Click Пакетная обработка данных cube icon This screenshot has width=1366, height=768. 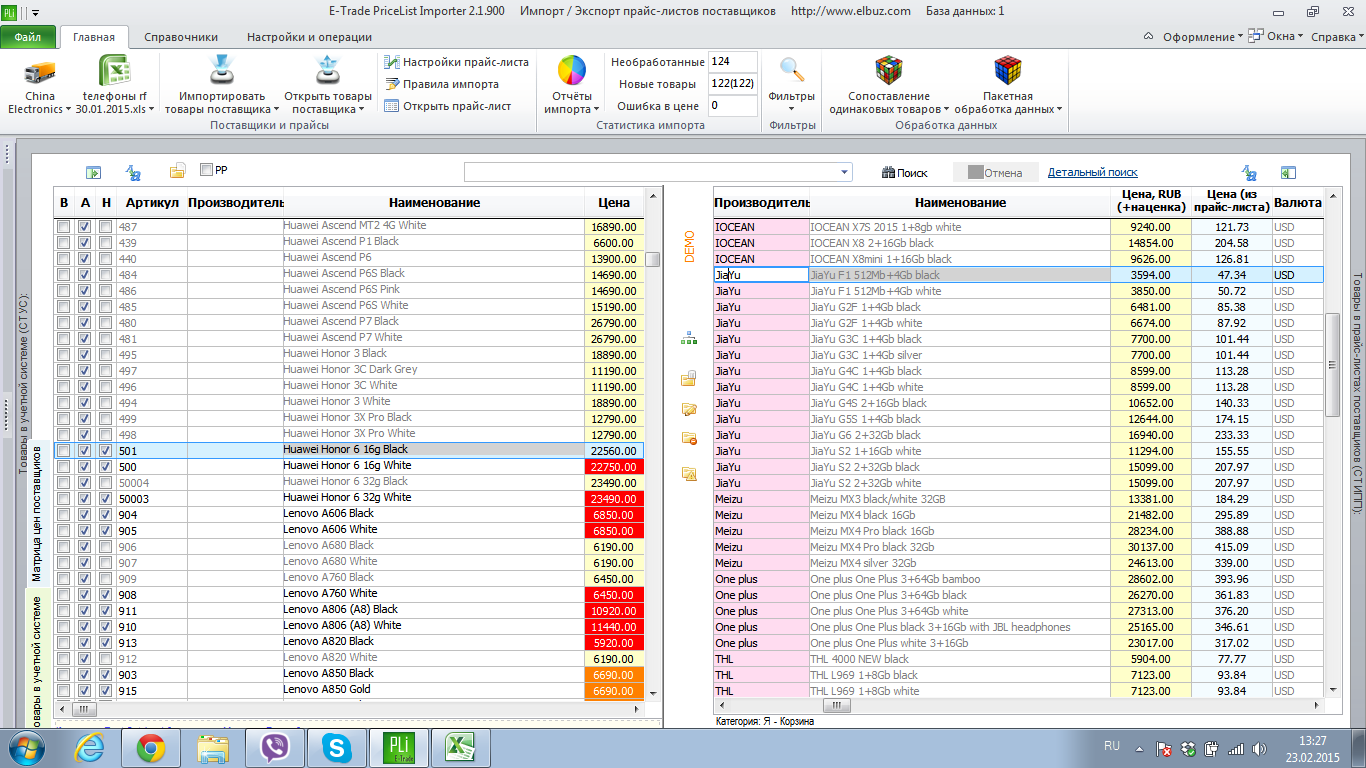click(x=1007, y=71)
